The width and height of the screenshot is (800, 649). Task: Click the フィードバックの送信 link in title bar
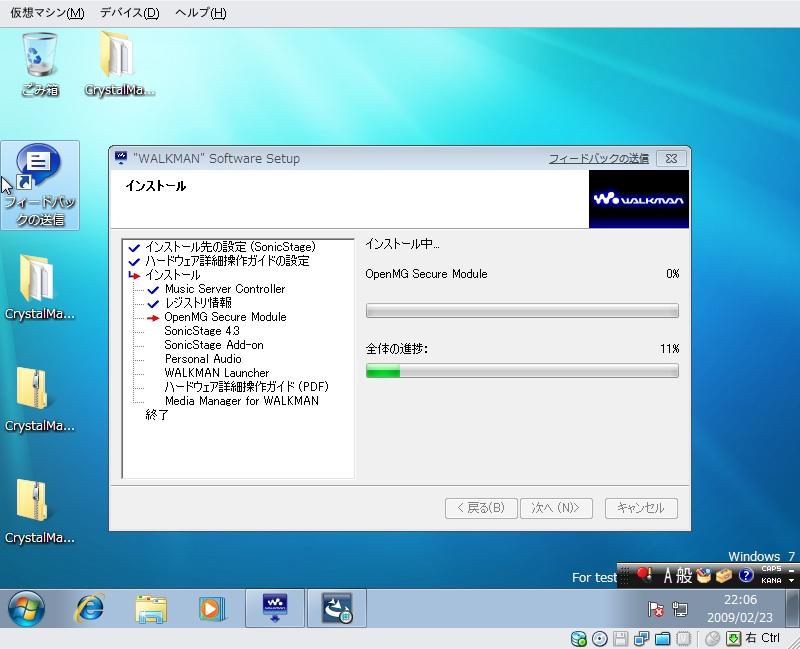click(598, 158)
